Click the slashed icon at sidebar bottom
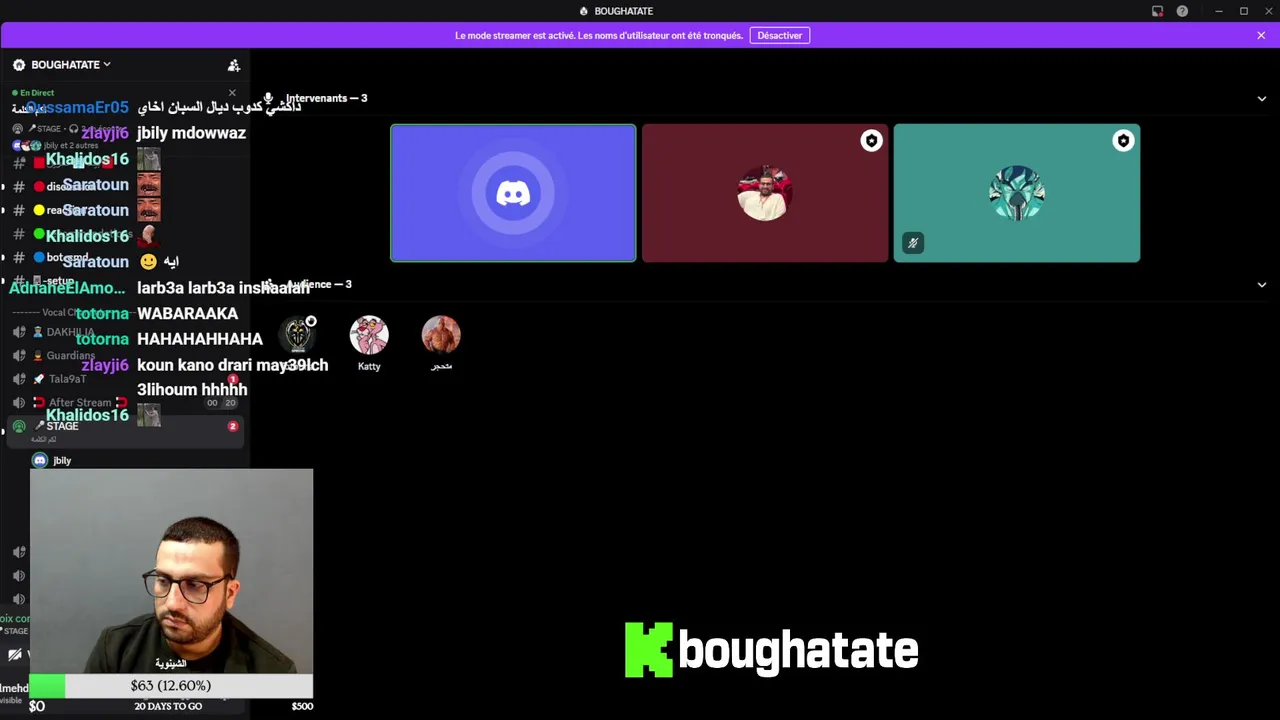The image size is (1280, 720). coord(14,655)
